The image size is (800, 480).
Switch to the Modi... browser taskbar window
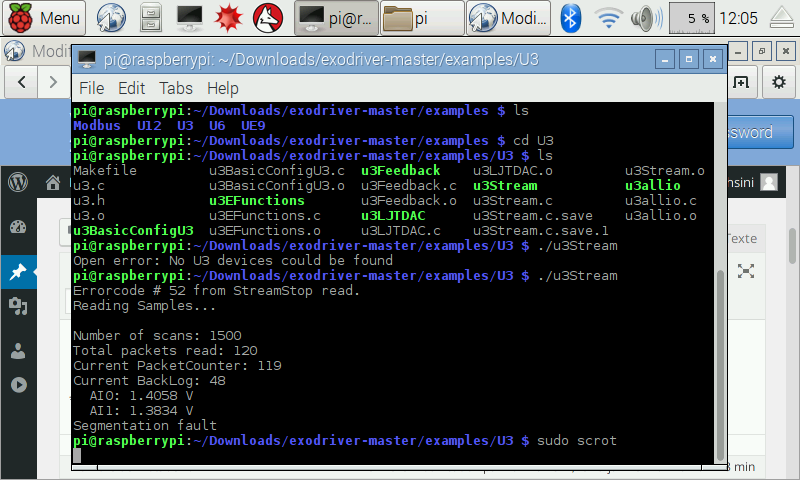[509, 18]
